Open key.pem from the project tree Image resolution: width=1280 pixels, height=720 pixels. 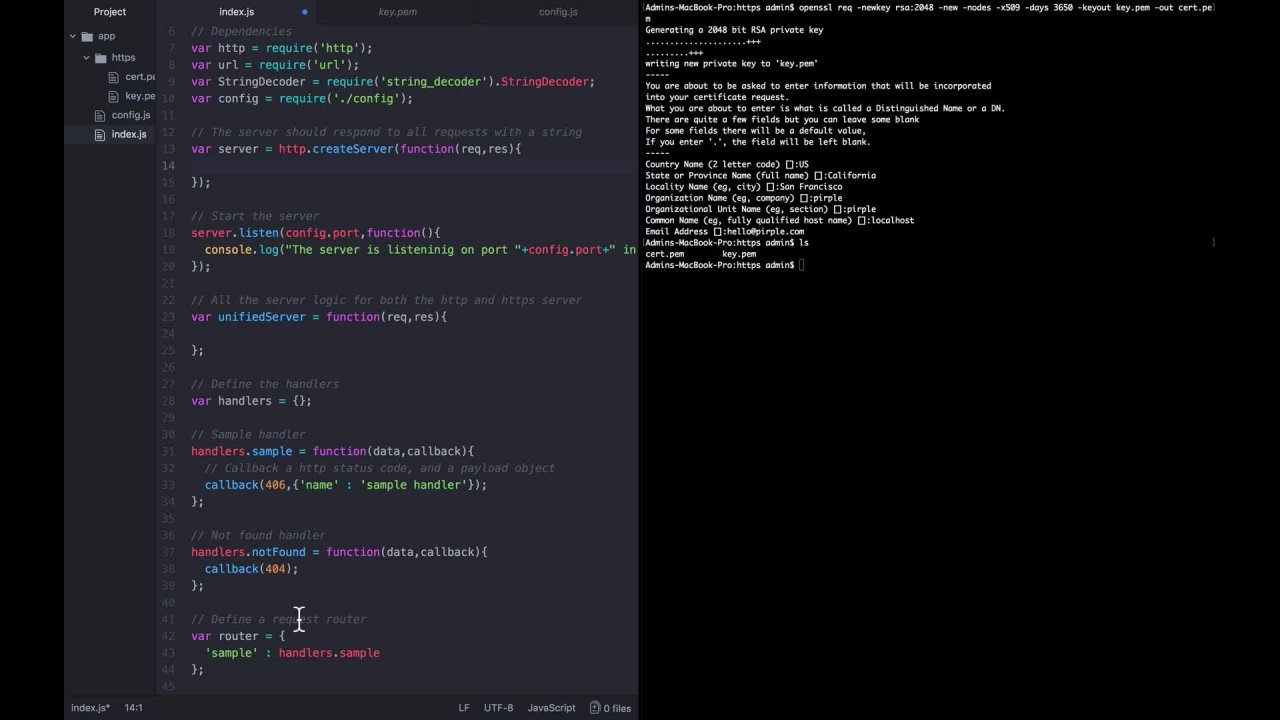tap(140, 96)
